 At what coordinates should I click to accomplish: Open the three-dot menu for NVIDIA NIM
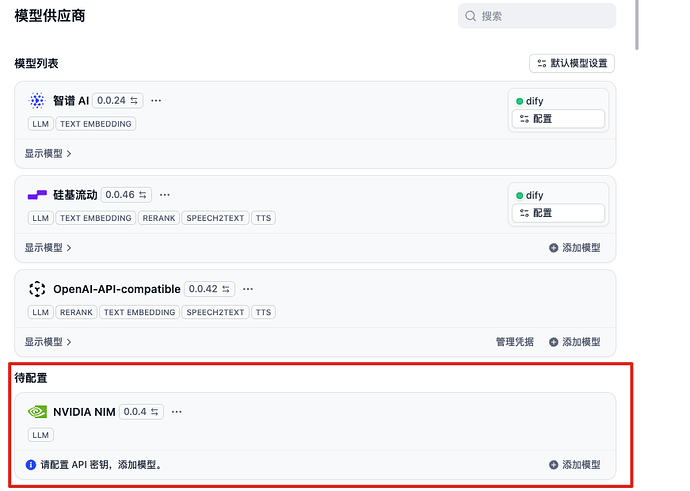click(x=177, y=412)
